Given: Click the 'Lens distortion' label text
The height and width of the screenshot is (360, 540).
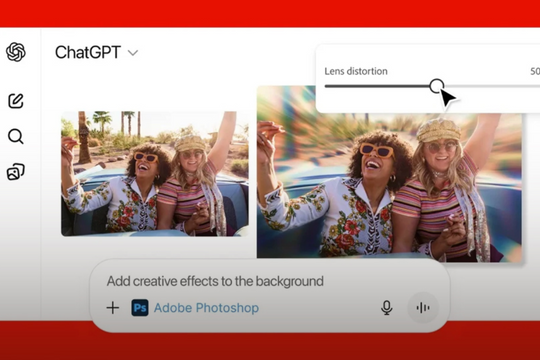Looking at the screenshot, I should coord(356,71).
